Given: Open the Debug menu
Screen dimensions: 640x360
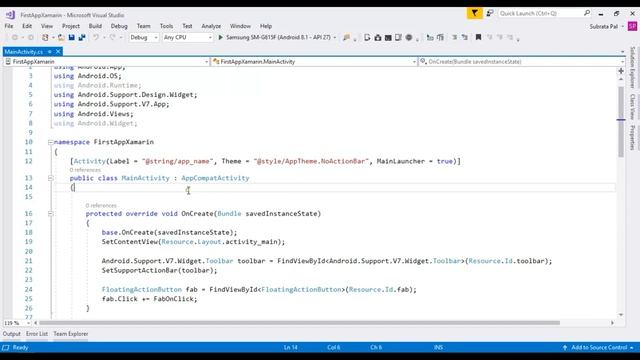Looking at the screenshot, I should pyautogui.click(x=119, y=26).
